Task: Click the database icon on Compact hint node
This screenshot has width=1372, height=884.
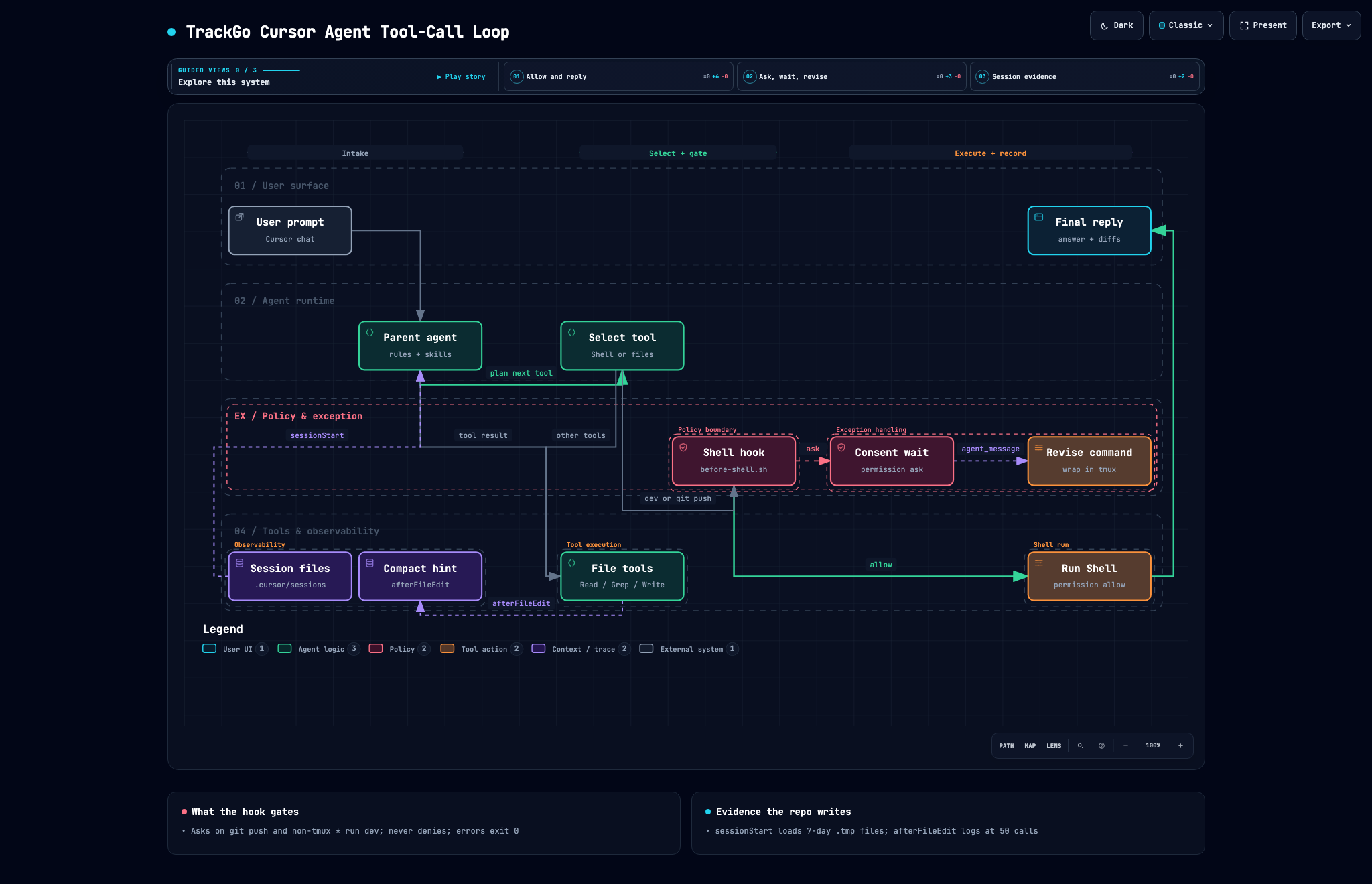Action: 370,563
